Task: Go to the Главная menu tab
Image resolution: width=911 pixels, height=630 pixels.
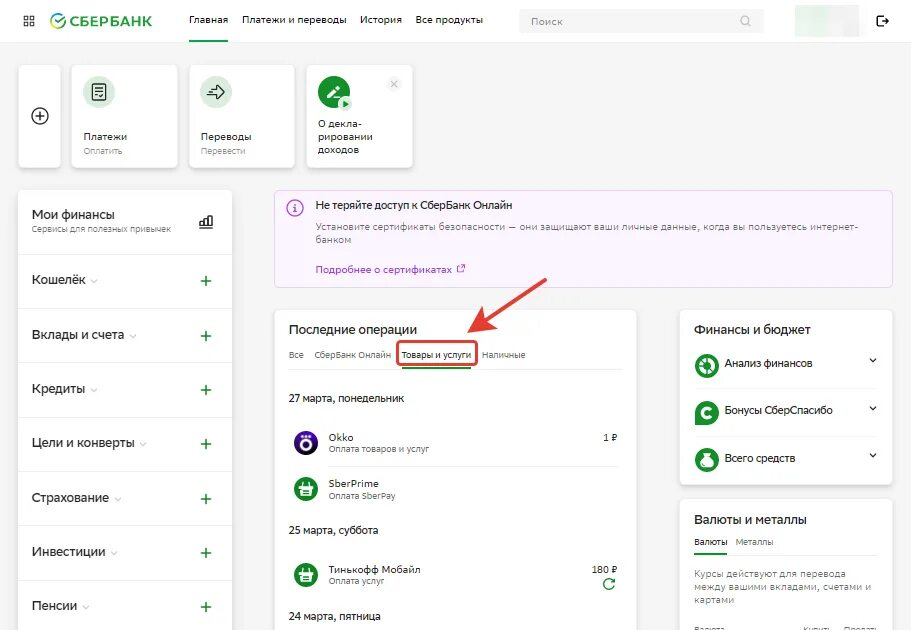Action: (x=209, y=20)
